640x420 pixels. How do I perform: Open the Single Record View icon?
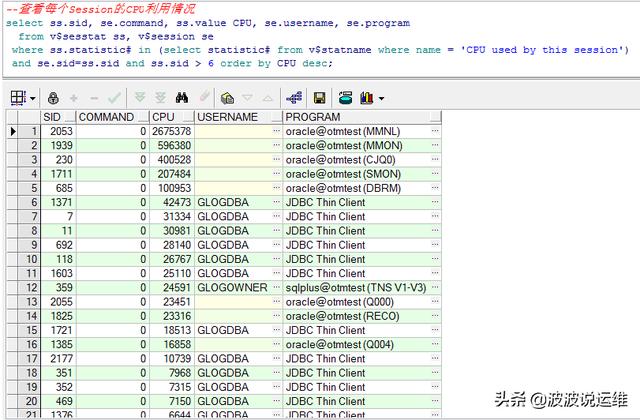[227, 98]
